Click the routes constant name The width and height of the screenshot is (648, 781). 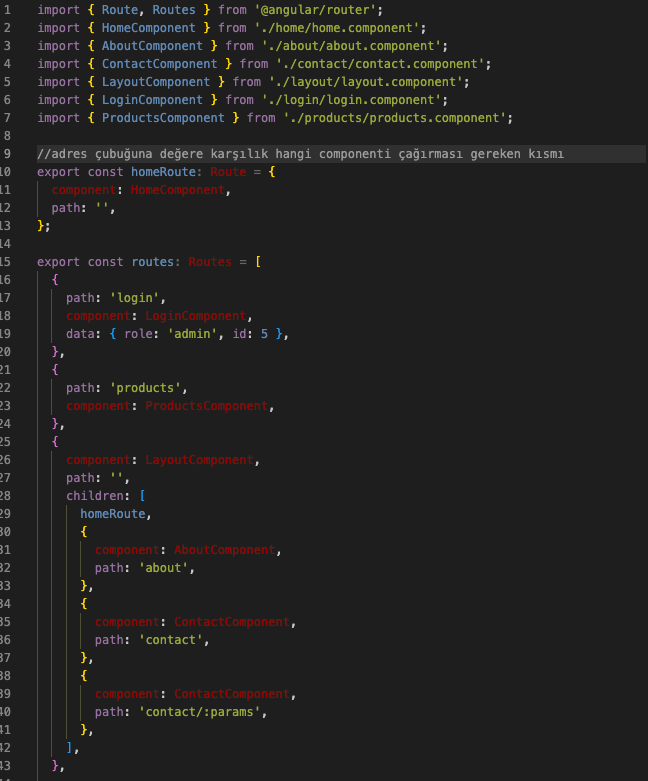tap(152, 262)
